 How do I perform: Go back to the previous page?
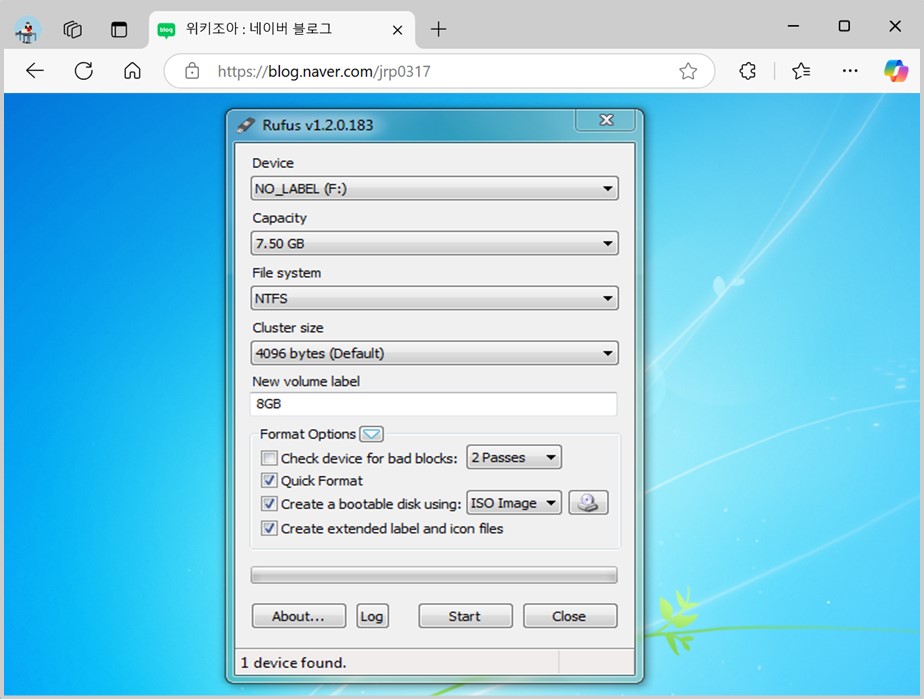point(35,71)
